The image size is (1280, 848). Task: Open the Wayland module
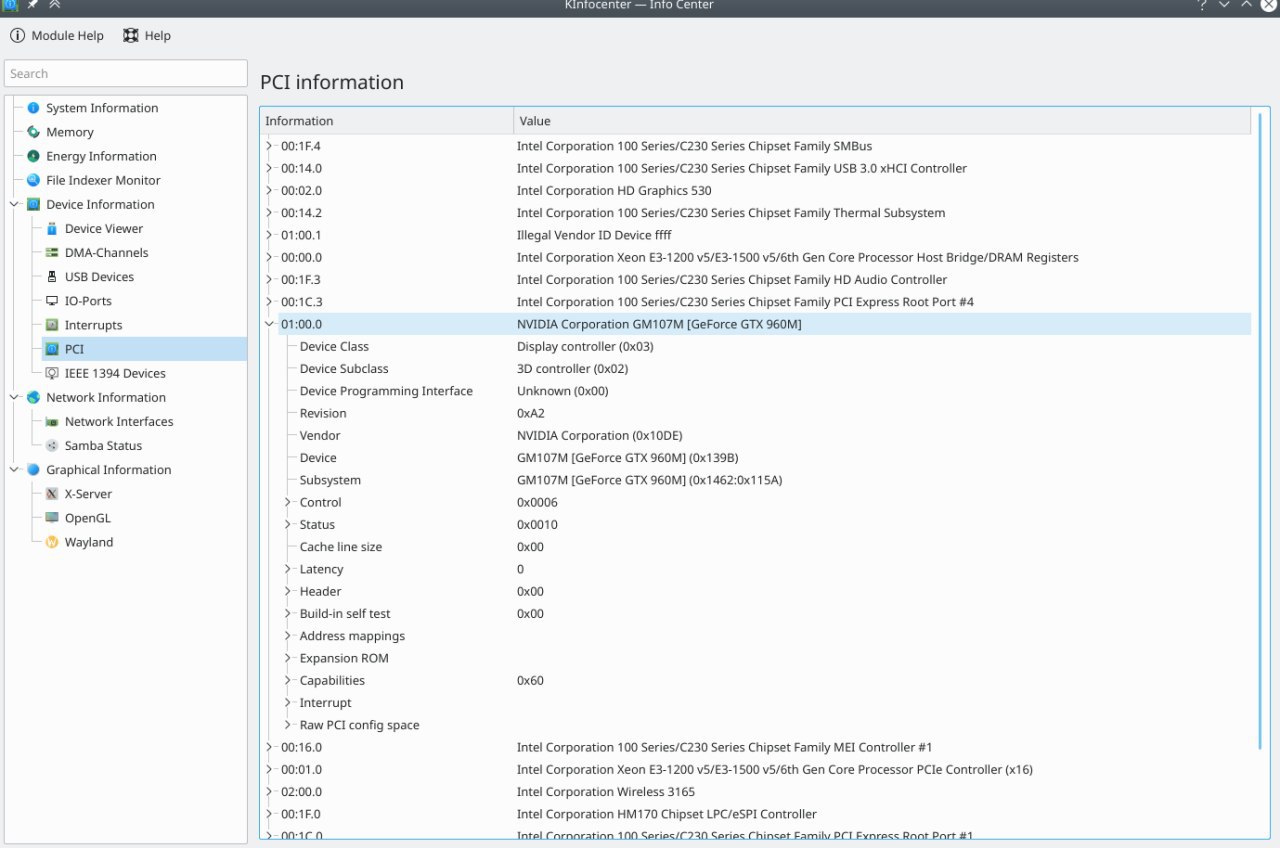89,542
